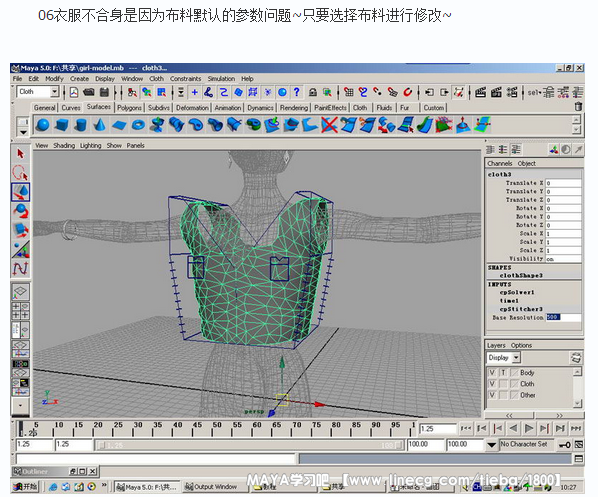Toggle template box of Body layer
598x497 pixels.
coord(503,373)
